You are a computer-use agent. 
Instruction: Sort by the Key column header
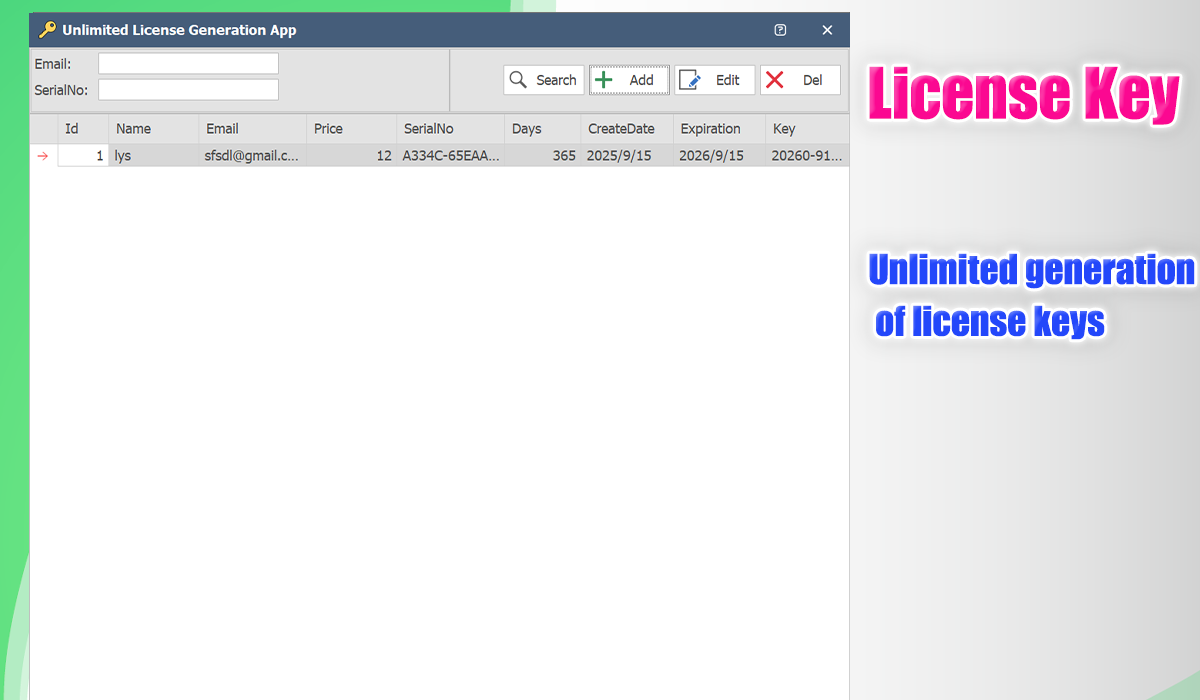coord(807,129)
